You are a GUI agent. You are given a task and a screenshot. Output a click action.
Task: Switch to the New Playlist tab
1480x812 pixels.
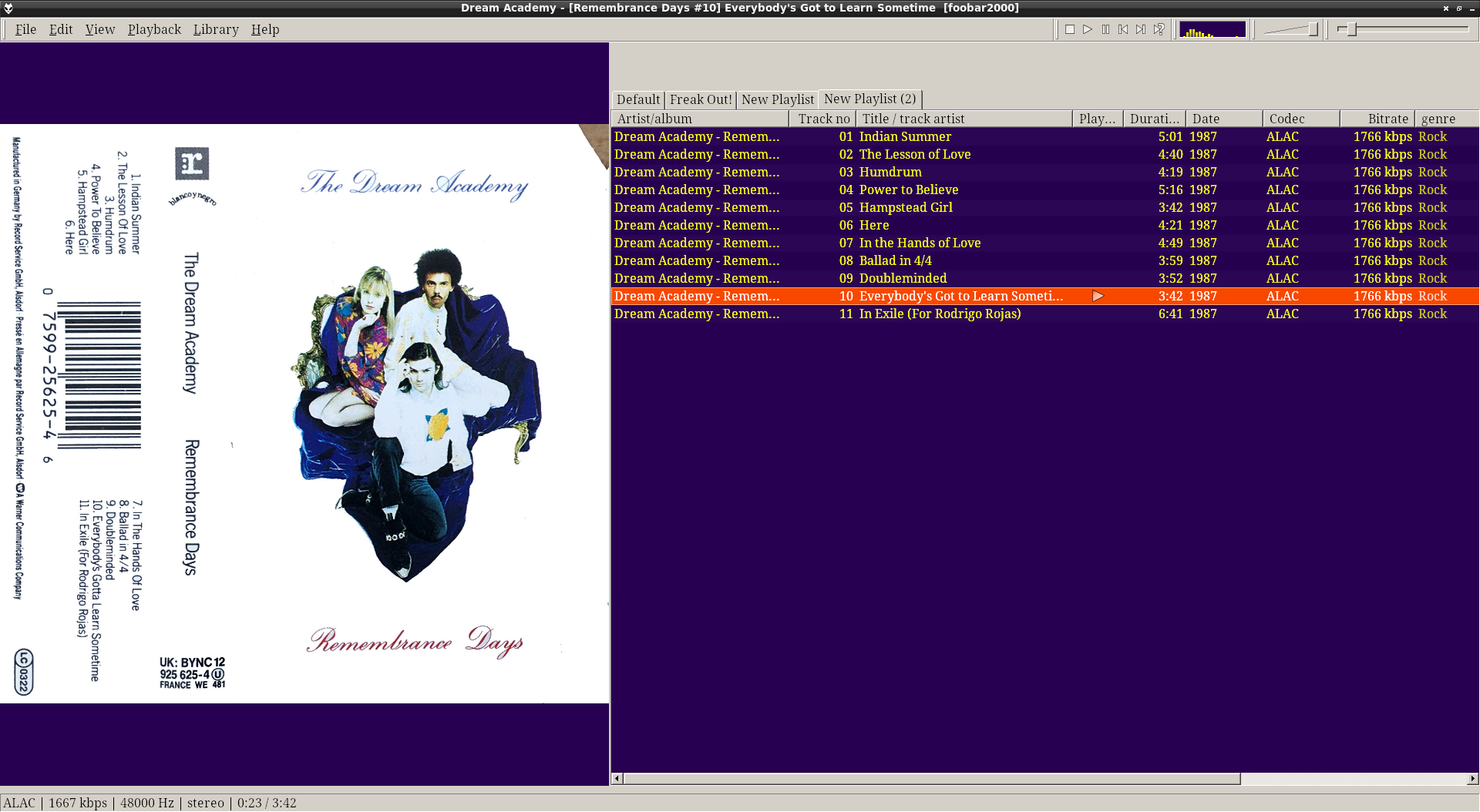coord(778,99)
